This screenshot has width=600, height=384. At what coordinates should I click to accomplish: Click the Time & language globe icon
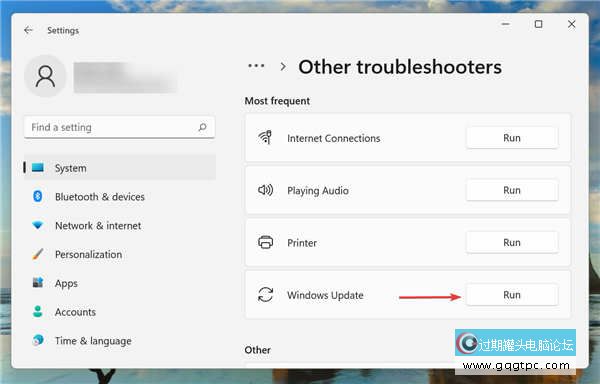[x=38, y=340]
